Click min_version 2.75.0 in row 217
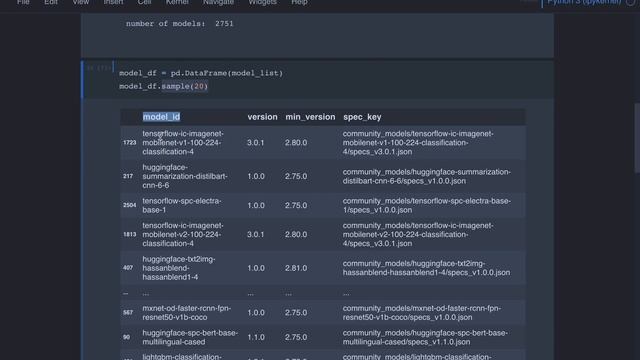Screen dimensions: 640x360 coord(296,176)
